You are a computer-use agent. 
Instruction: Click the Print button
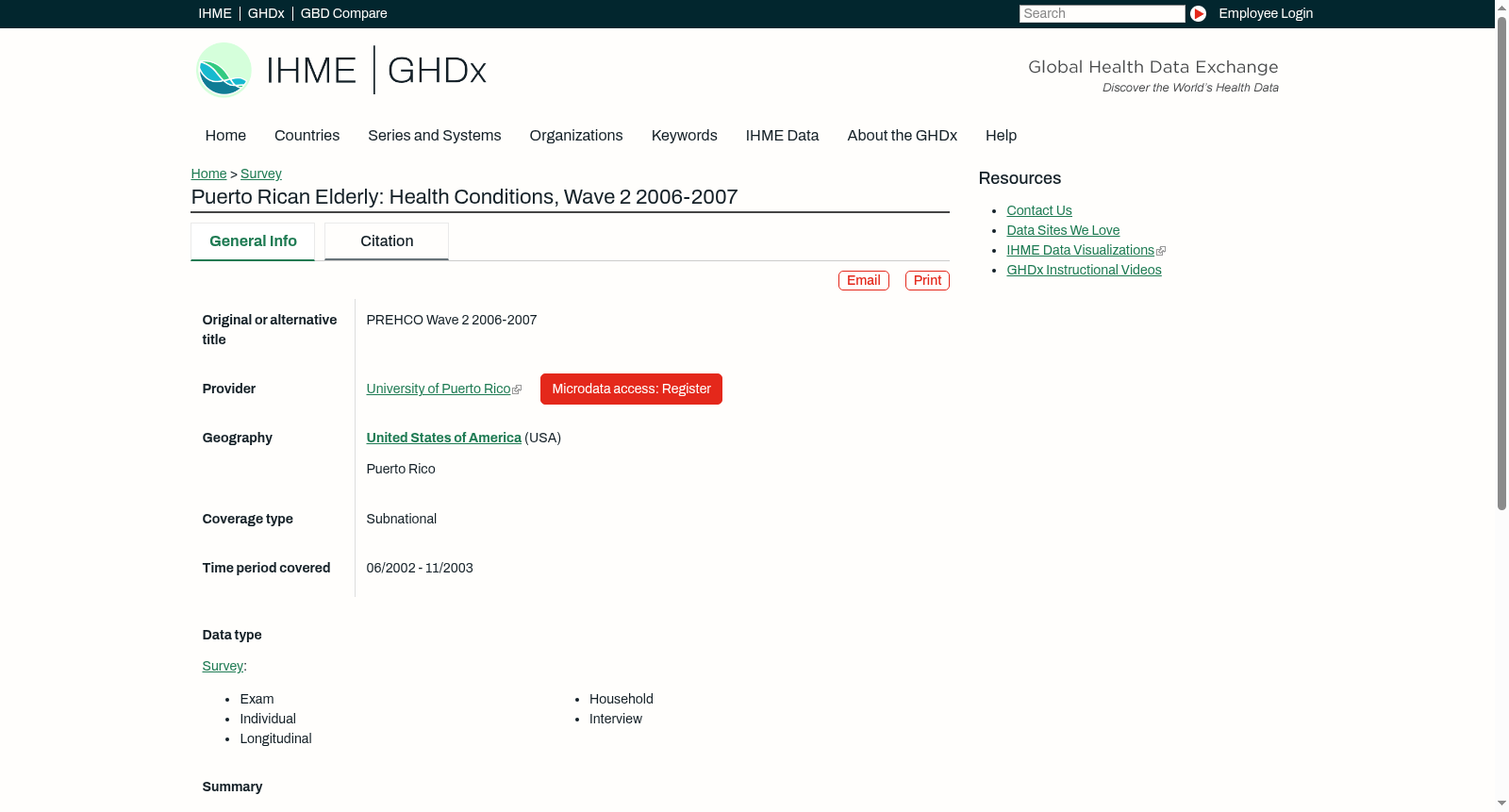point(927,280)
